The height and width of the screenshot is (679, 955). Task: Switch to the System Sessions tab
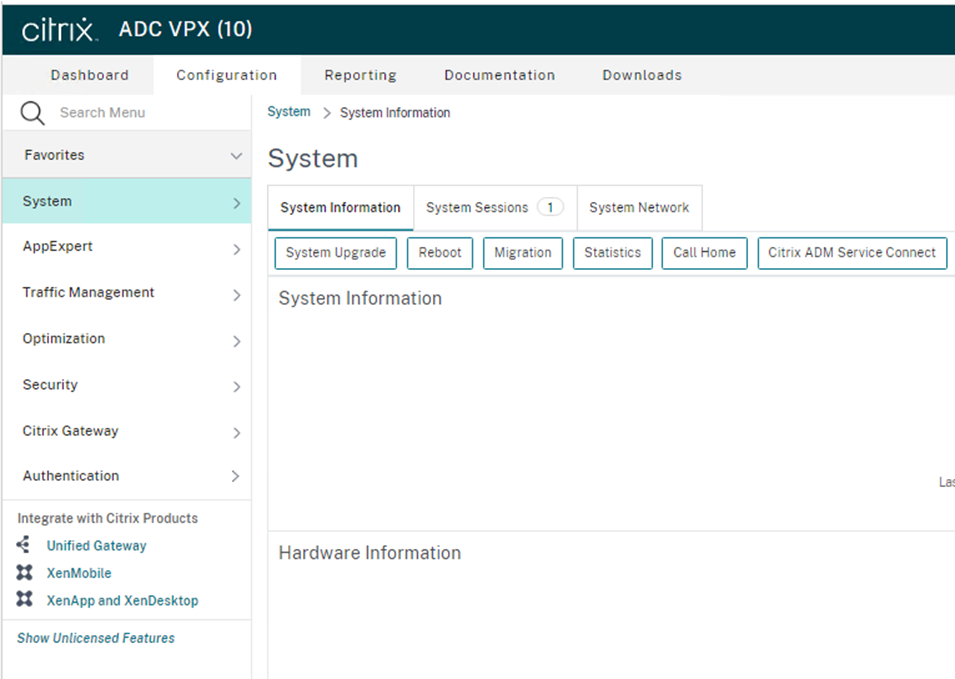coord(494,208)
